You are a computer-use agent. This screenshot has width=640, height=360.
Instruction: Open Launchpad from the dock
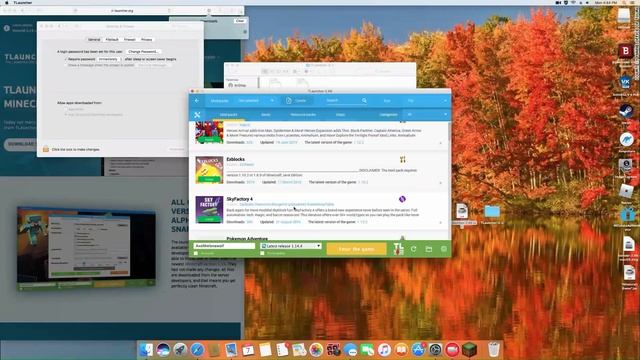180,350
